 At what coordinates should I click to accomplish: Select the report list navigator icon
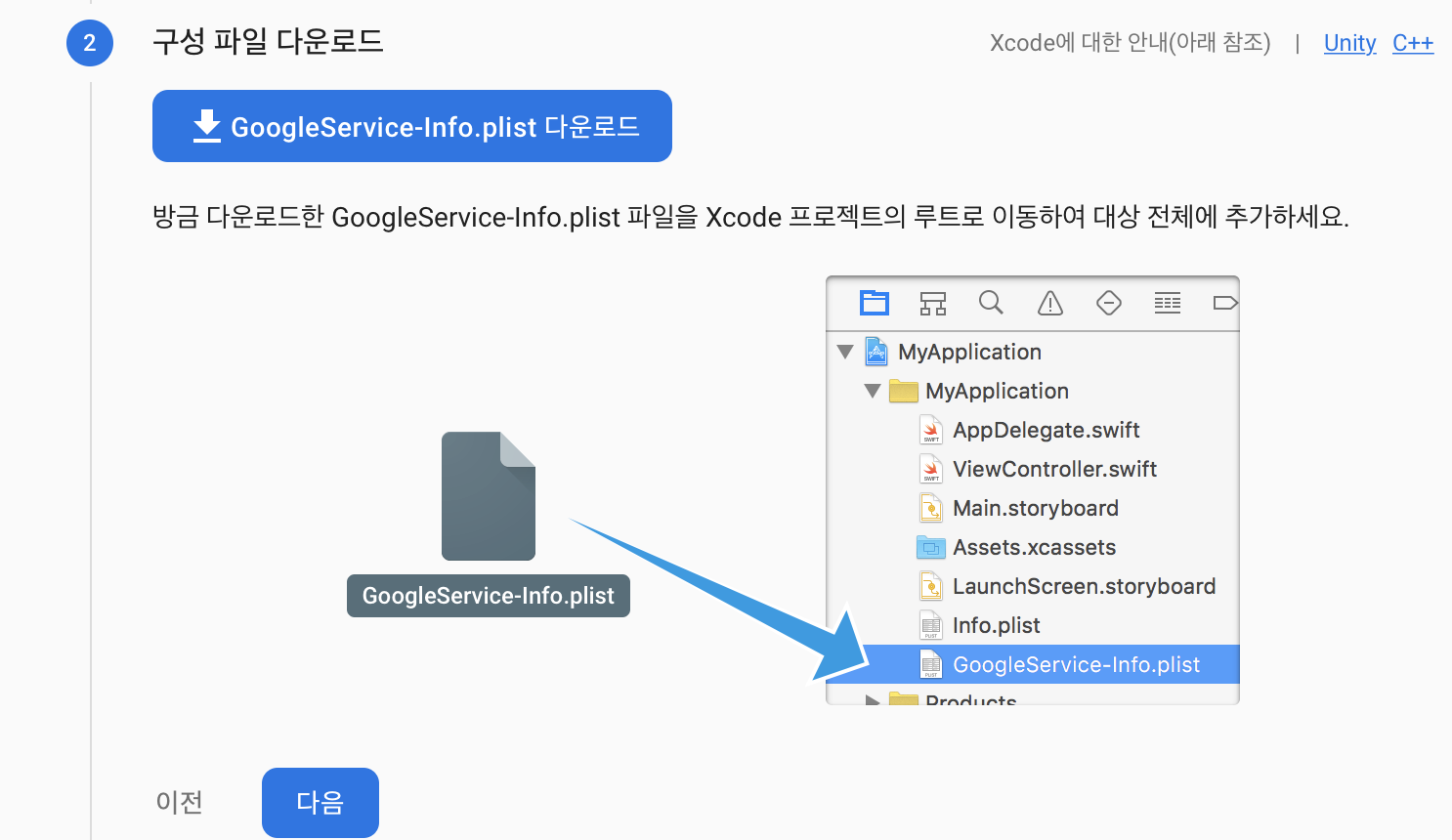[x=1168, y=303]
